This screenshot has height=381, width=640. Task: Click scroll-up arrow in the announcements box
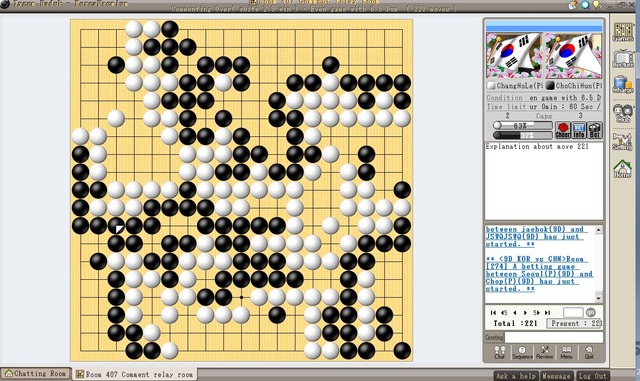(x=598, y=230)
